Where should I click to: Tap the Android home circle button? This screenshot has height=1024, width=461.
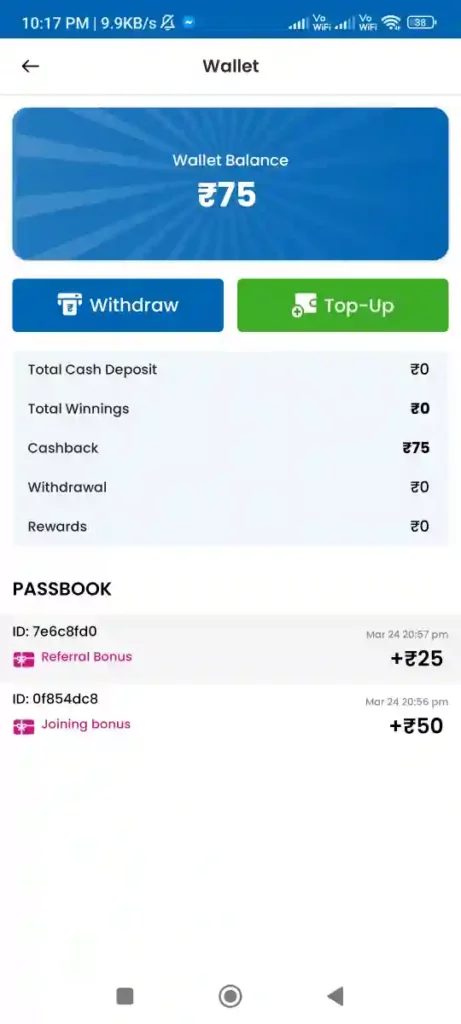[230, 996]
